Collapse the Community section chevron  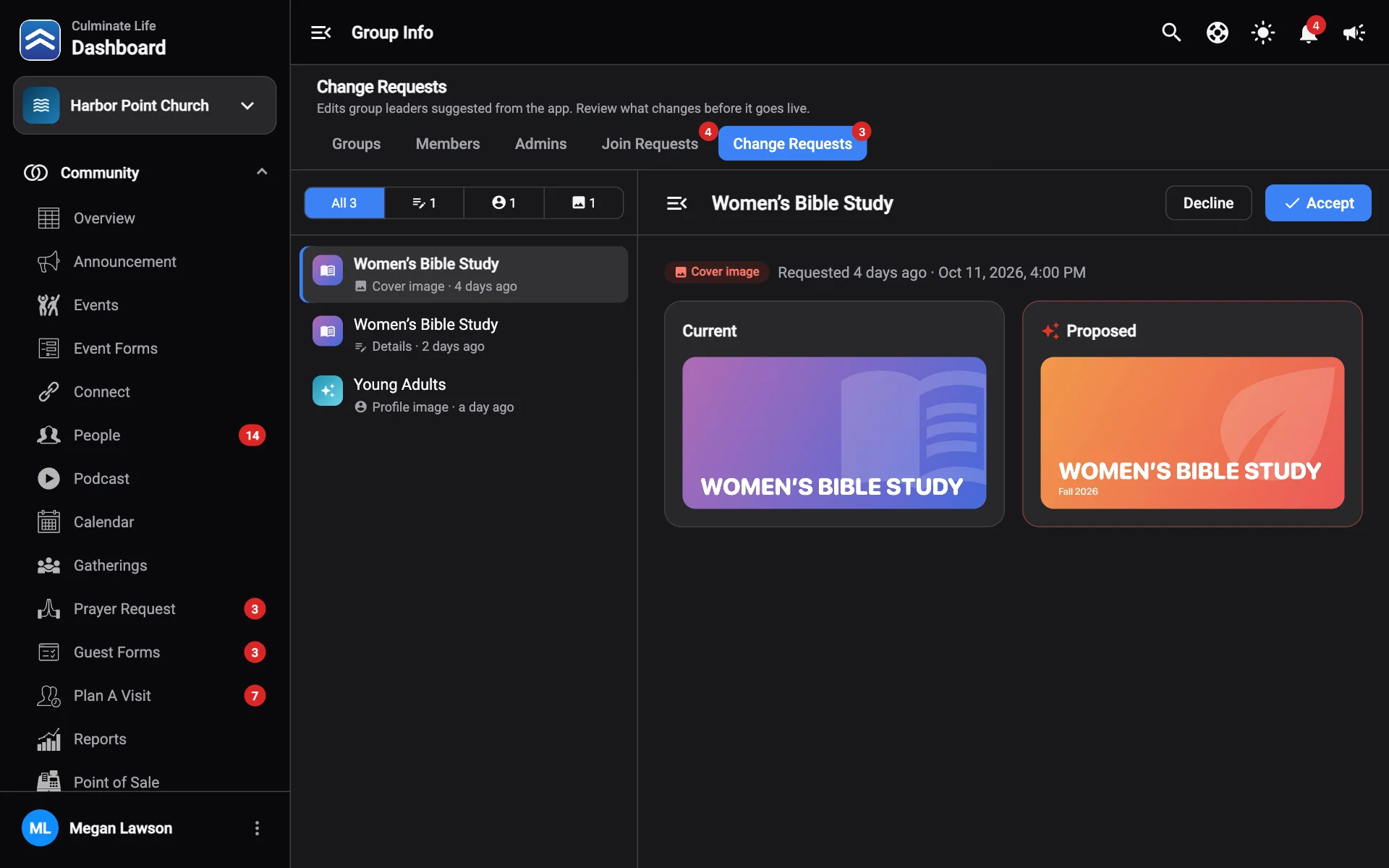tap(262, 172)
